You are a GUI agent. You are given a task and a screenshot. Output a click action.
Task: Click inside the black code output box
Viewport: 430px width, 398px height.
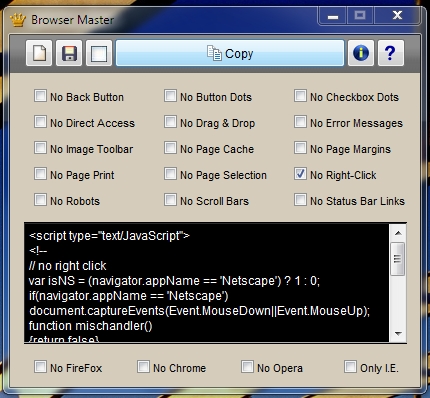207,283
